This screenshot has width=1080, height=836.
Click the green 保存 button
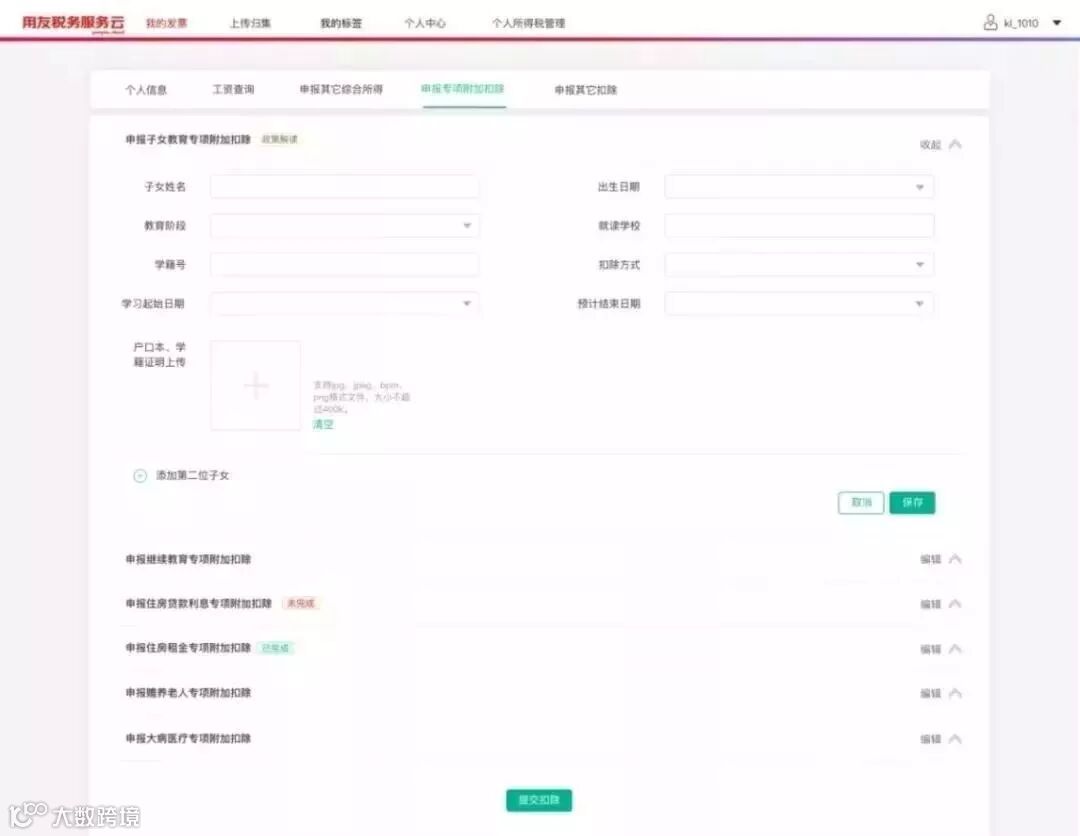(912, 503)
